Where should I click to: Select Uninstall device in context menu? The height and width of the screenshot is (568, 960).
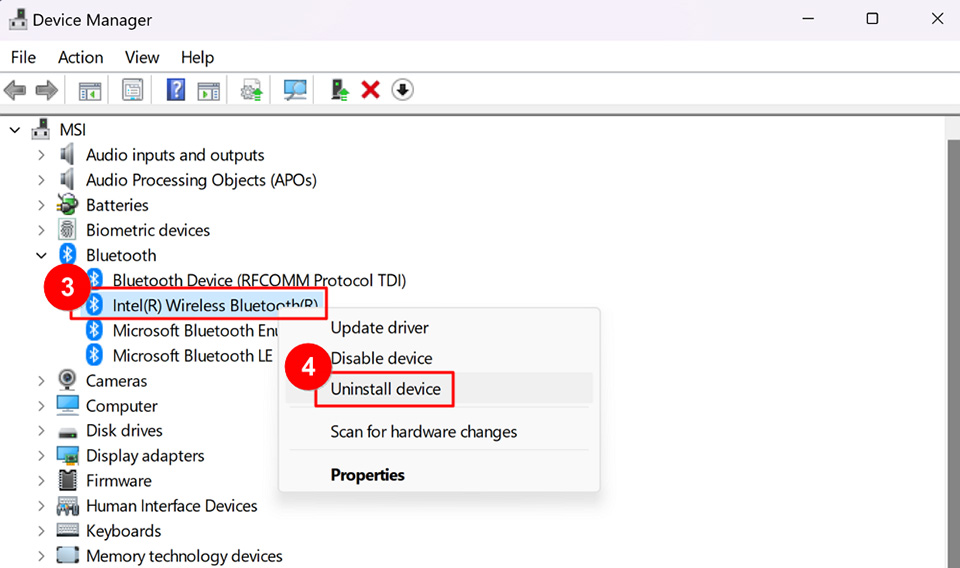click(439, 389)
